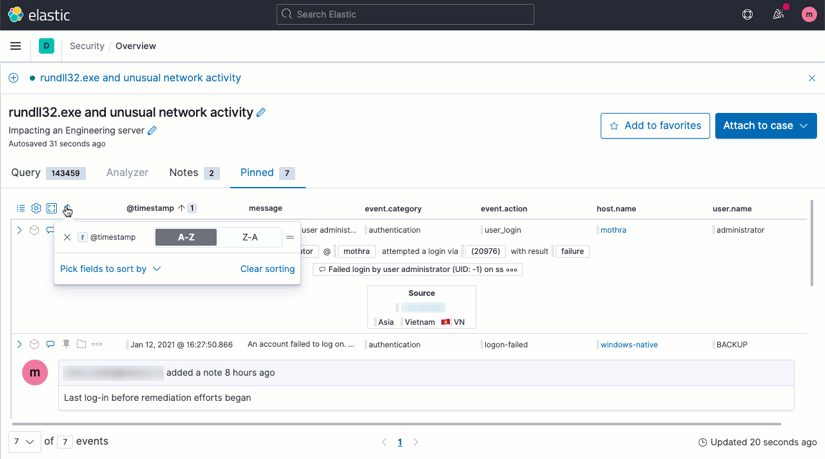Viewport: 825px width, 459px height.
Task: Open the mothra host link
Action: coord(613,230)
